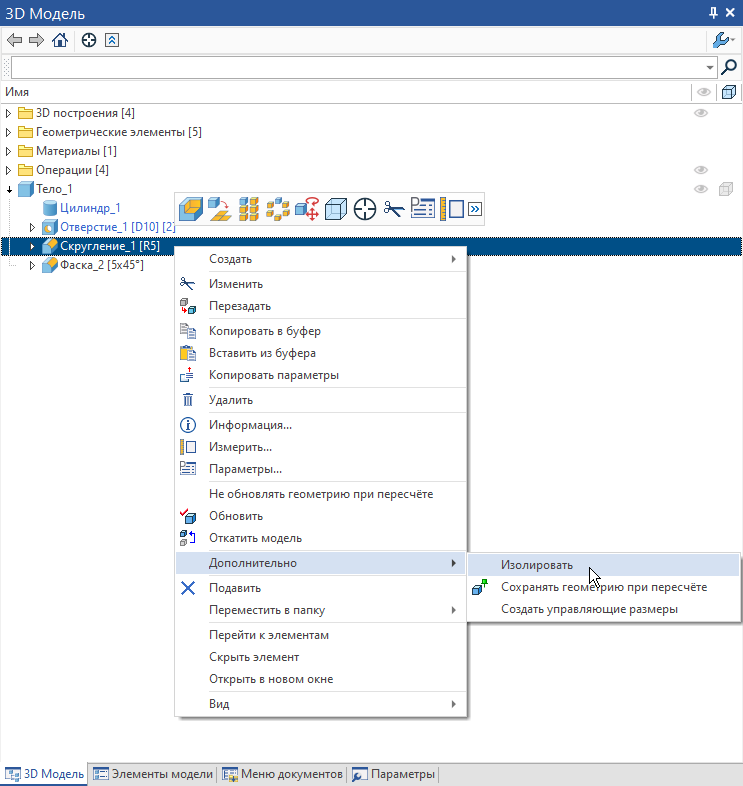This screenshot has width=743, height=786.
Task: Click the home icon in the navigation toolbar
Action: pos(60,41)
